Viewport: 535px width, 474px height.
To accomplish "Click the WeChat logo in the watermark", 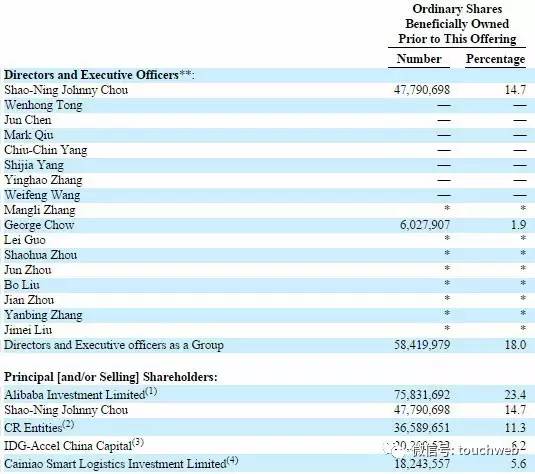I will (396, 450).
